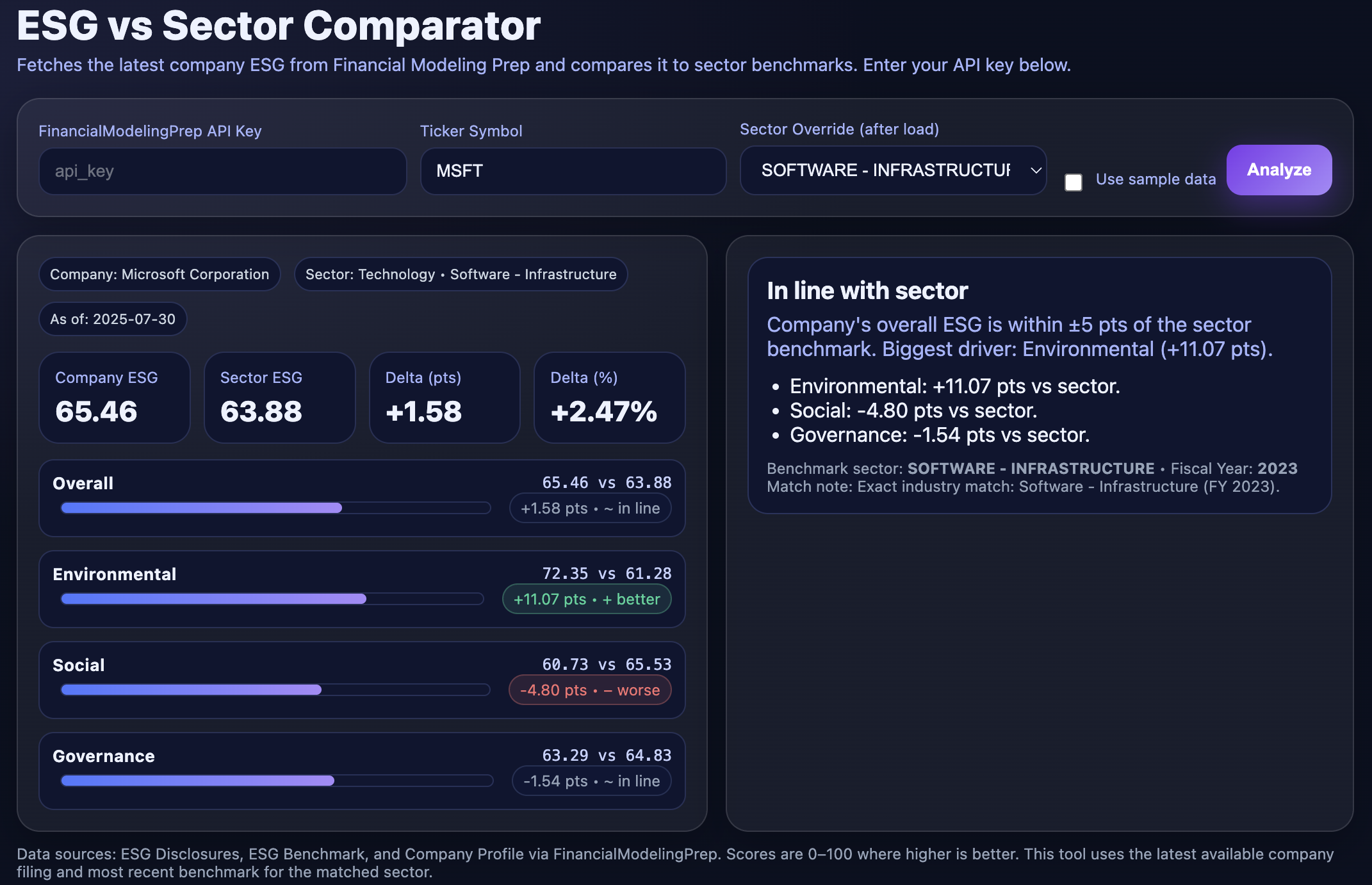
Task: Click the Delta (%) +2.47% card
Action: coord(609,397)
